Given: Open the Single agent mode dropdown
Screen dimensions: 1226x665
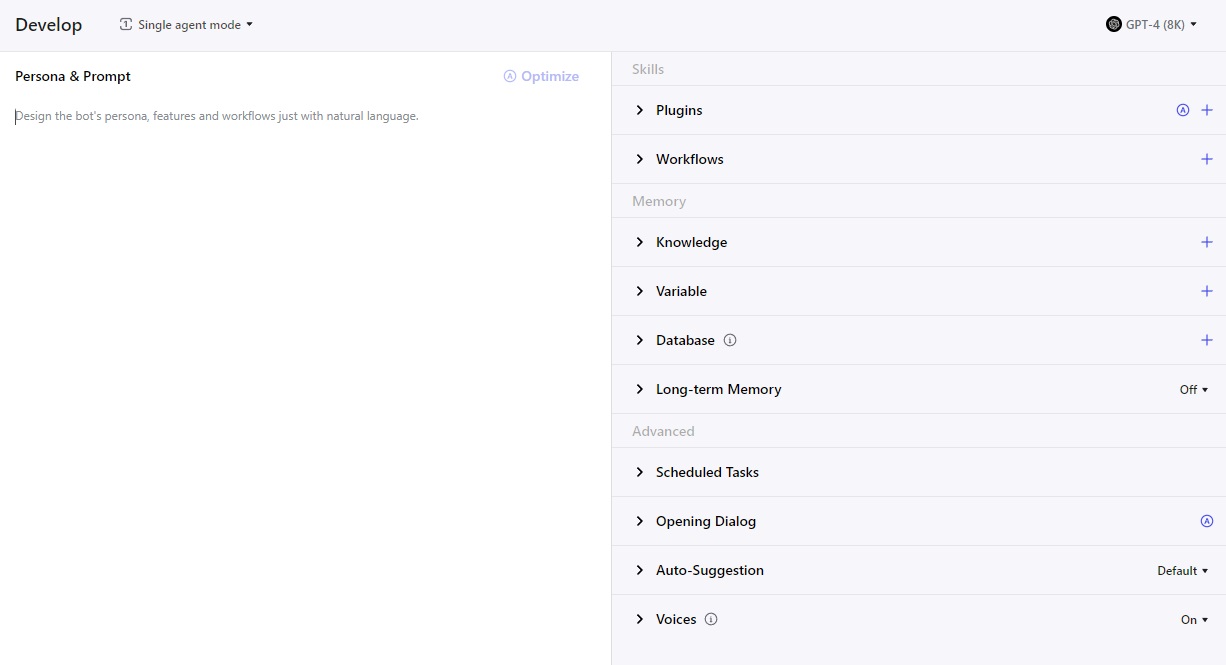Looking at the screenshot, I should (x=187, y=25).
